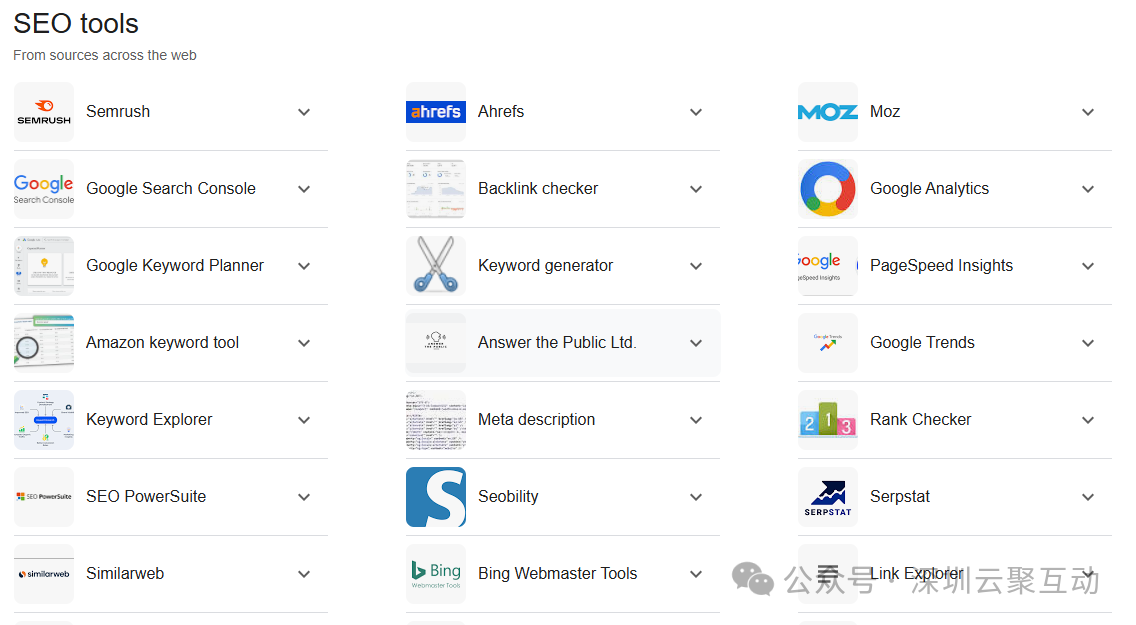Click the Rank Checker podium icon
The width and height of the screenshot is (1136, 625).
[828, 420]
